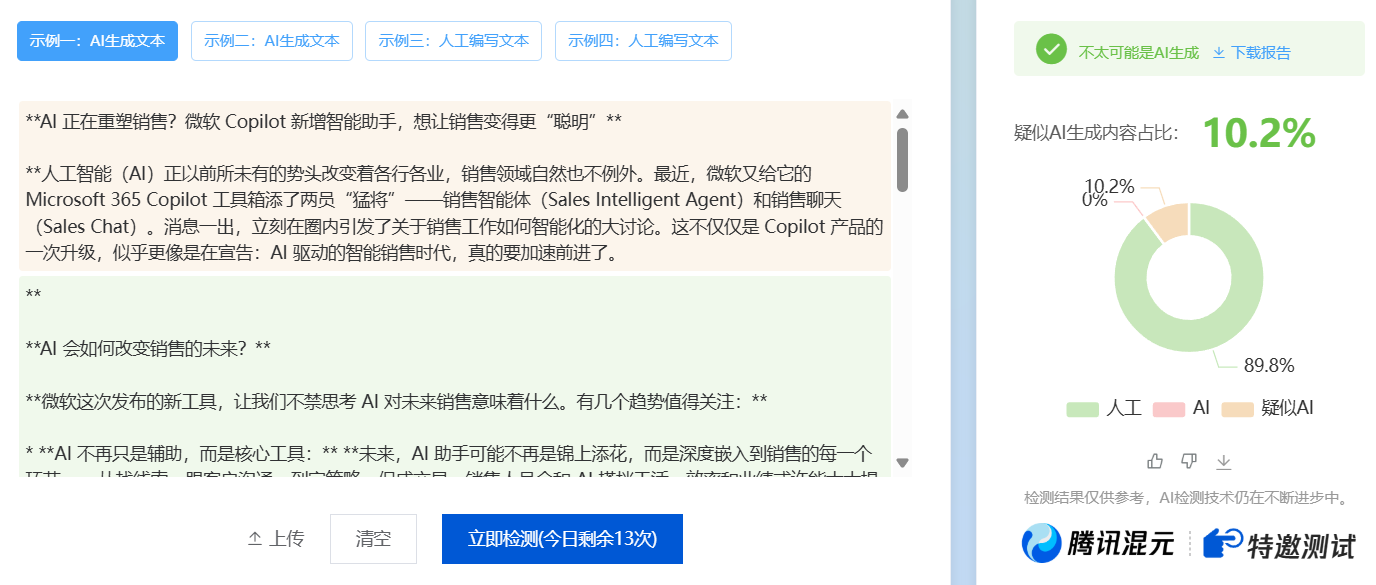Viewport: 1376px width, 585px height.
Task: Switch to 示例二：AI生成文本 tab
Action: [272, 41]
